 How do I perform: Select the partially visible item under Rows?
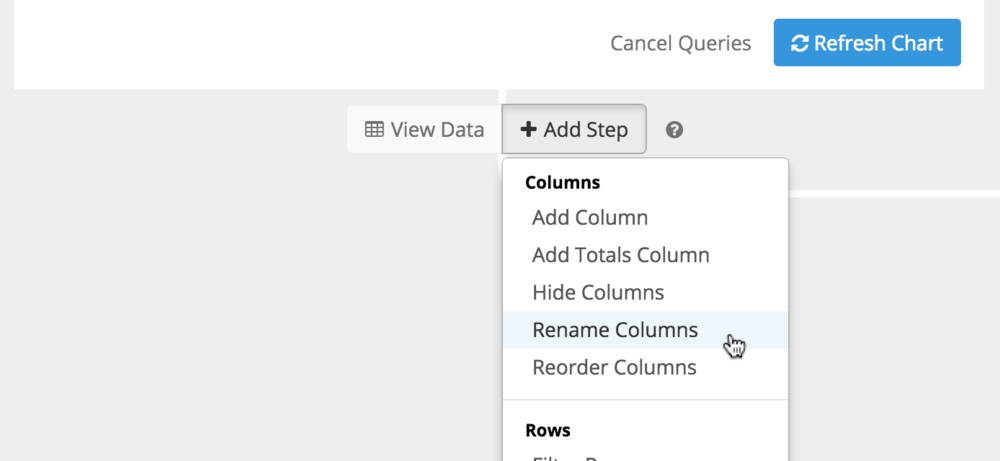645,457
